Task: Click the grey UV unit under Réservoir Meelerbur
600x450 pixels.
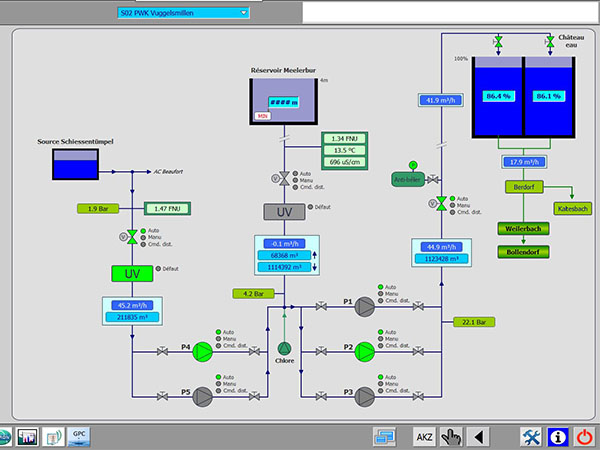Action: tap(284, 212)
